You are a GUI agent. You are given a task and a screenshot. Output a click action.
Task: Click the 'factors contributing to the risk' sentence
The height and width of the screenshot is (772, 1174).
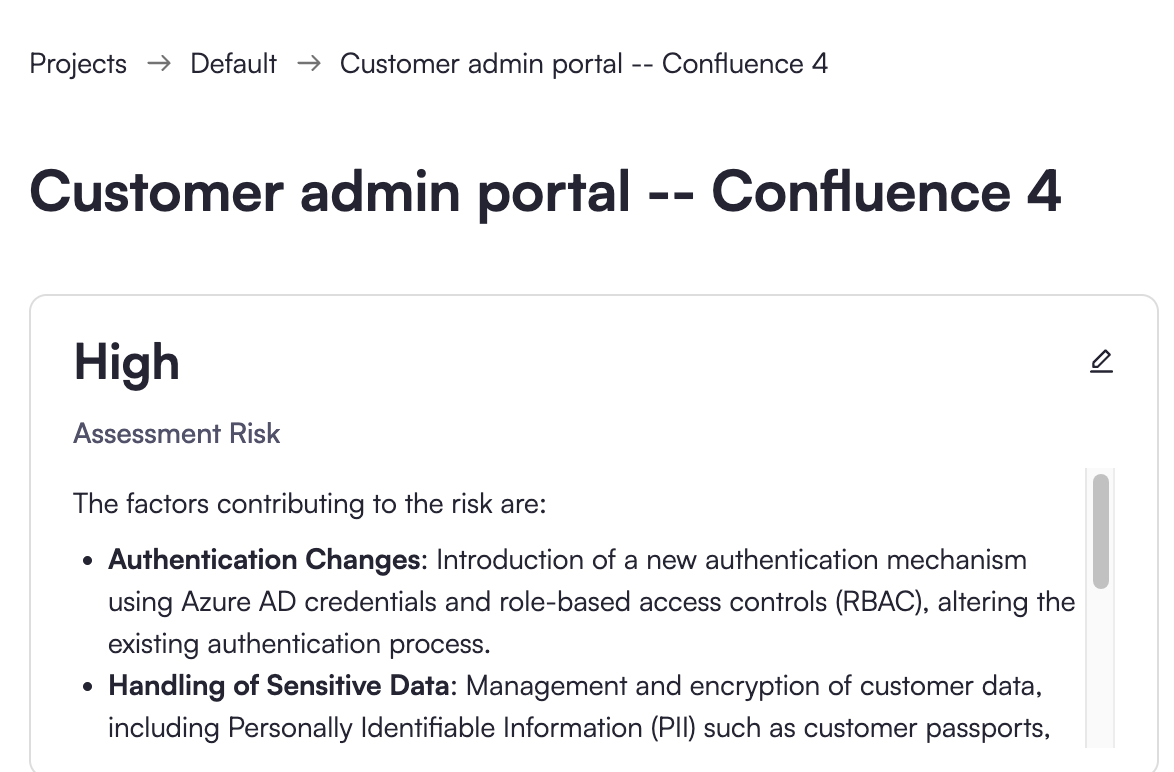[310, 502]
